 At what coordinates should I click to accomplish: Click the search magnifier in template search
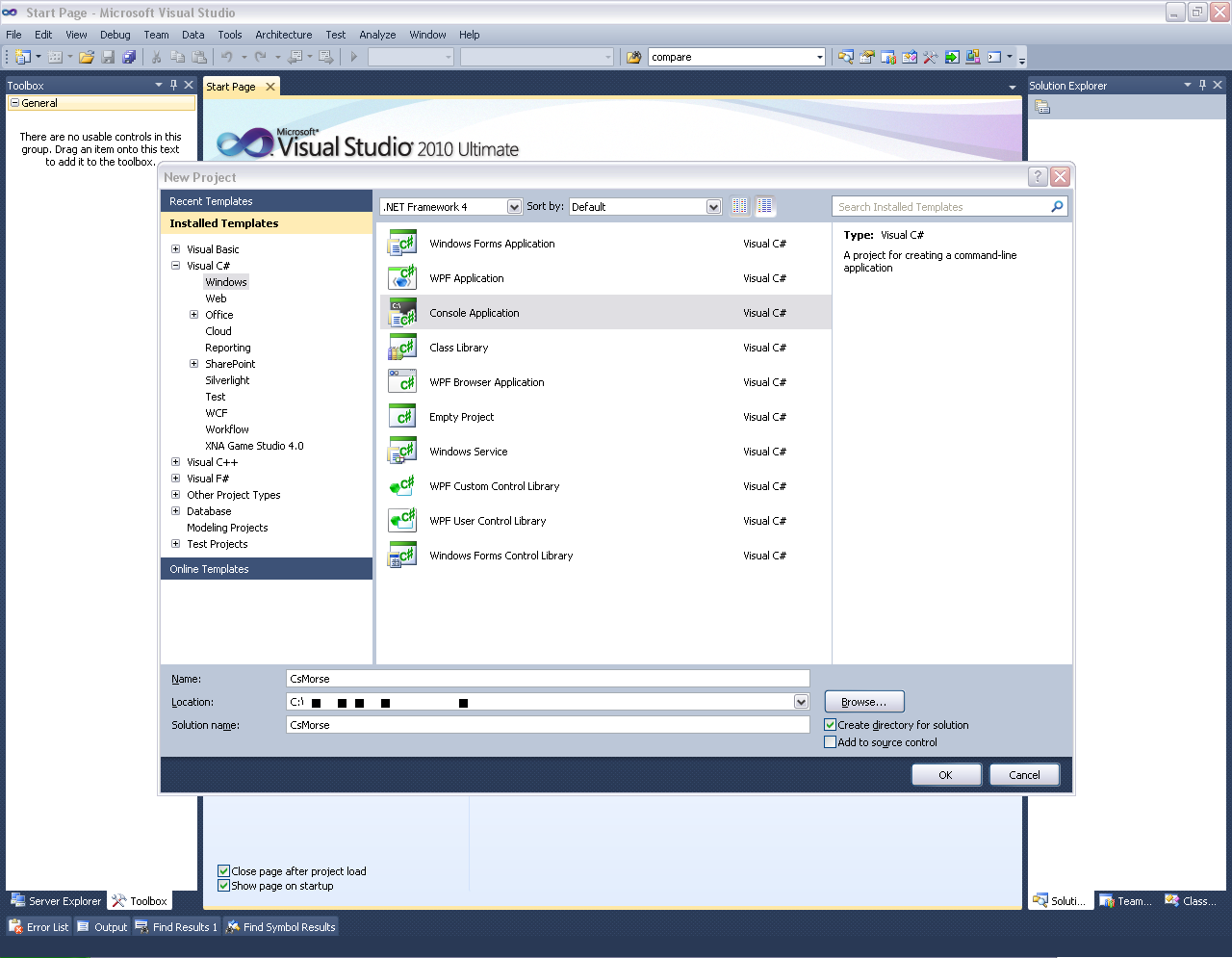[x=1057, y=206]
